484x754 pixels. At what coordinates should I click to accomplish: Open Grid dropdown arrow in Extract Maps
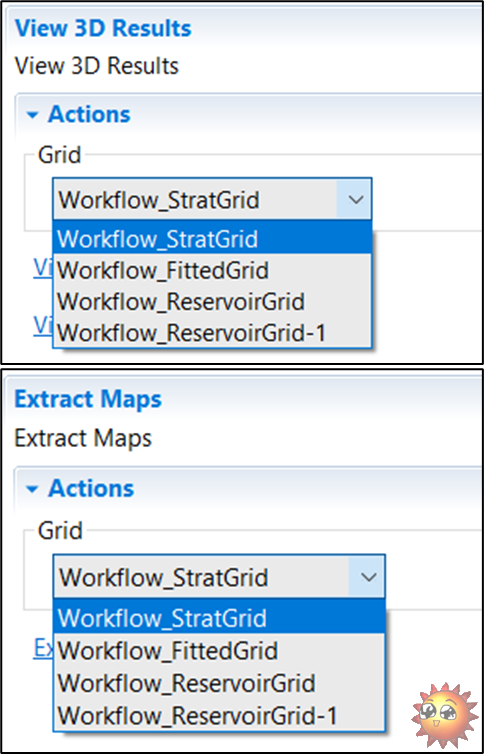click(368, 577)
